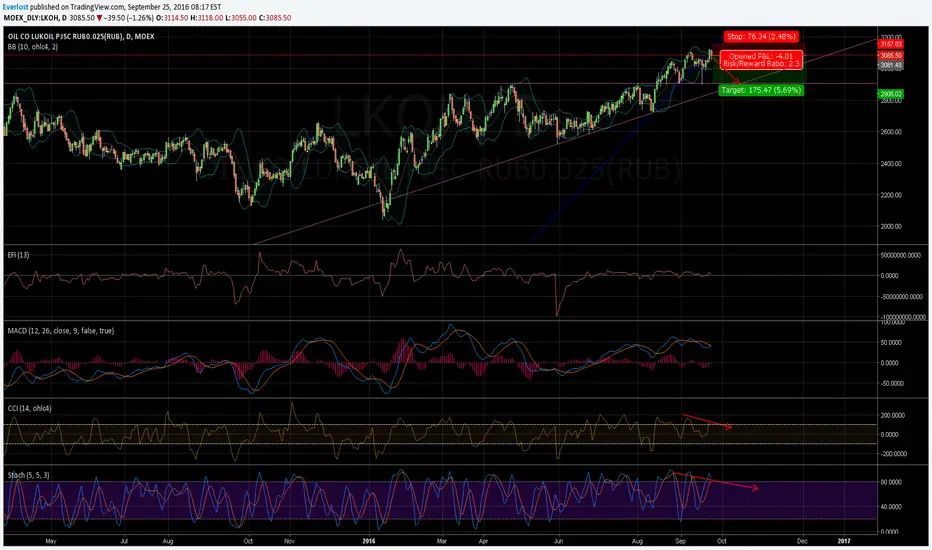Select the BB (10, ohlc4, 2) indicator label
This screenshot has width=932, height=550.
[x=33, y=47]
